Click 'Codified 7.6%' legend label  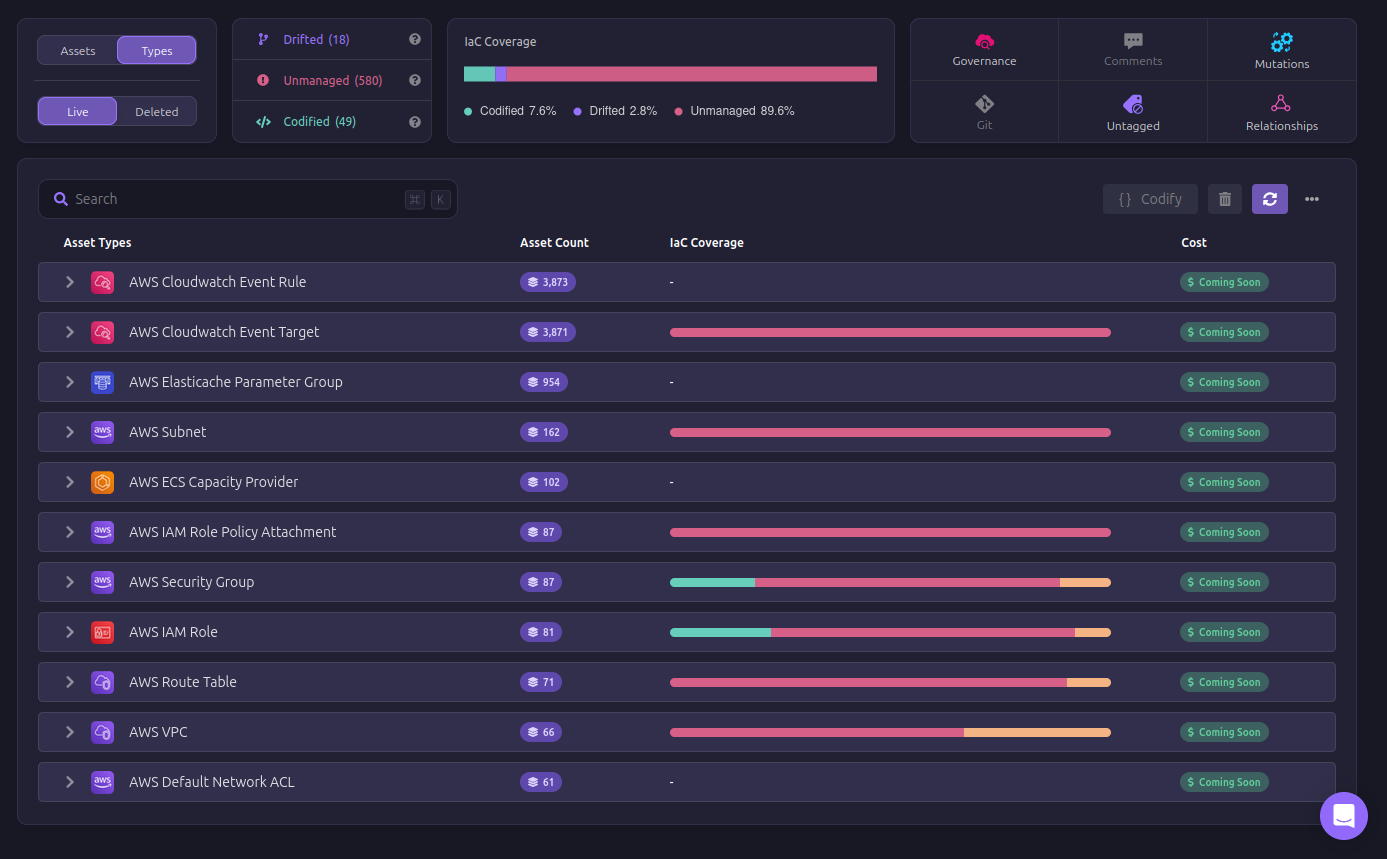pyautogui.click(x=518, y=111)
